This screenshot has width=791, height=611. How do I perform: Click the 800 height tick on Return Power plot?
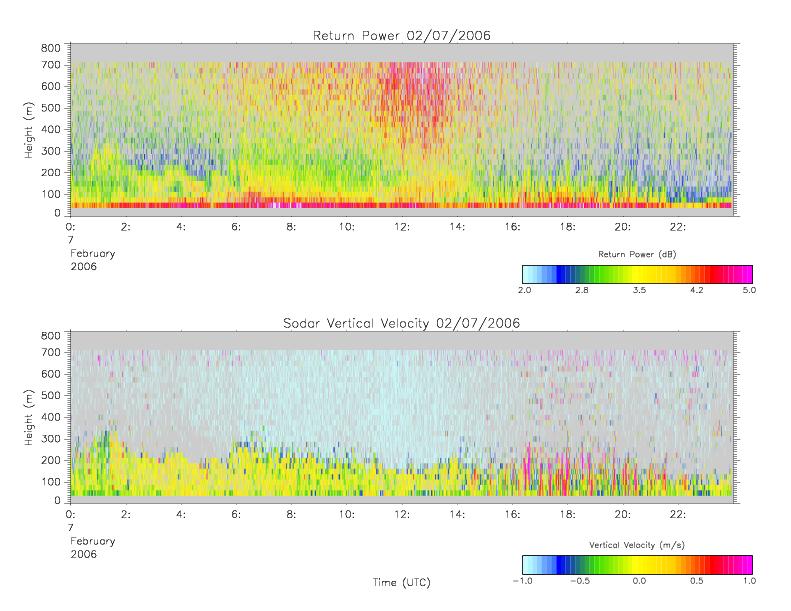[x=50, y=48]
